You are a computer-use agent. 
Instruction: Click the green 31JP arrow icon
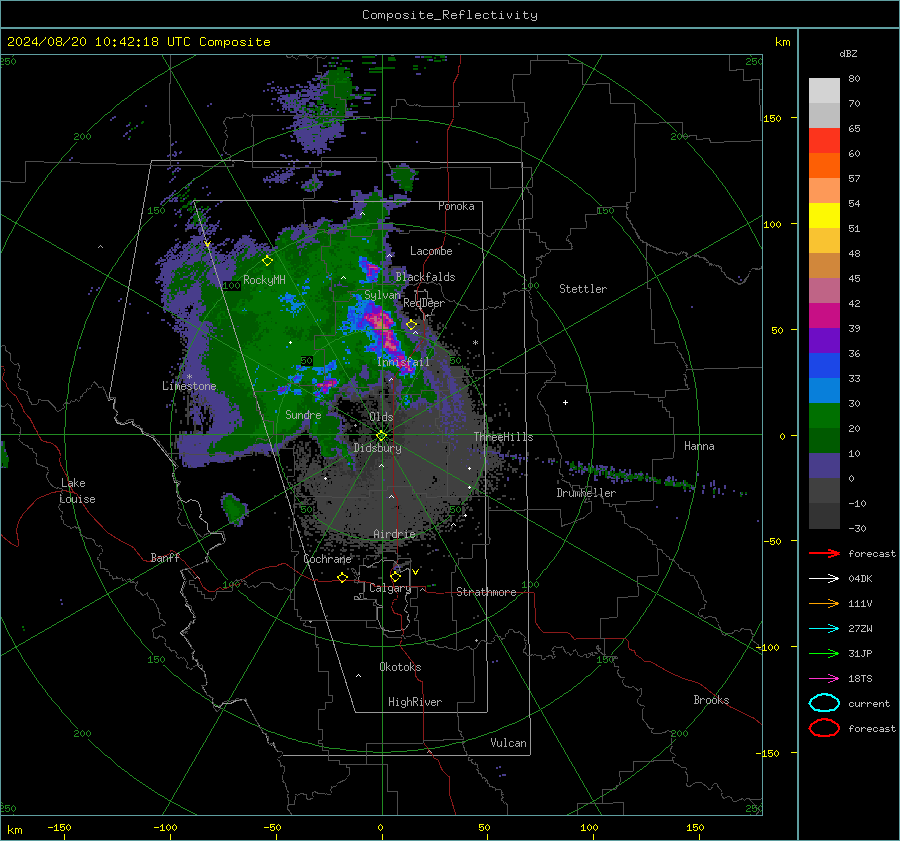(824, 653)
